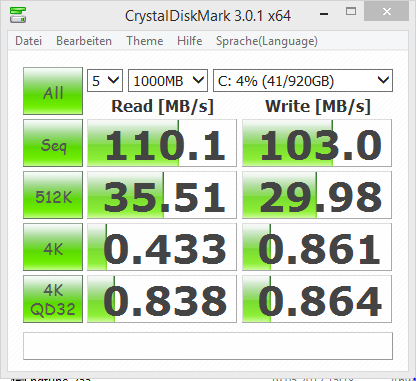The height and width of the screenshot is (381, 416).
Task: Click the CrystalDiskMark app icon in title bar
Action: coord(18,15)
